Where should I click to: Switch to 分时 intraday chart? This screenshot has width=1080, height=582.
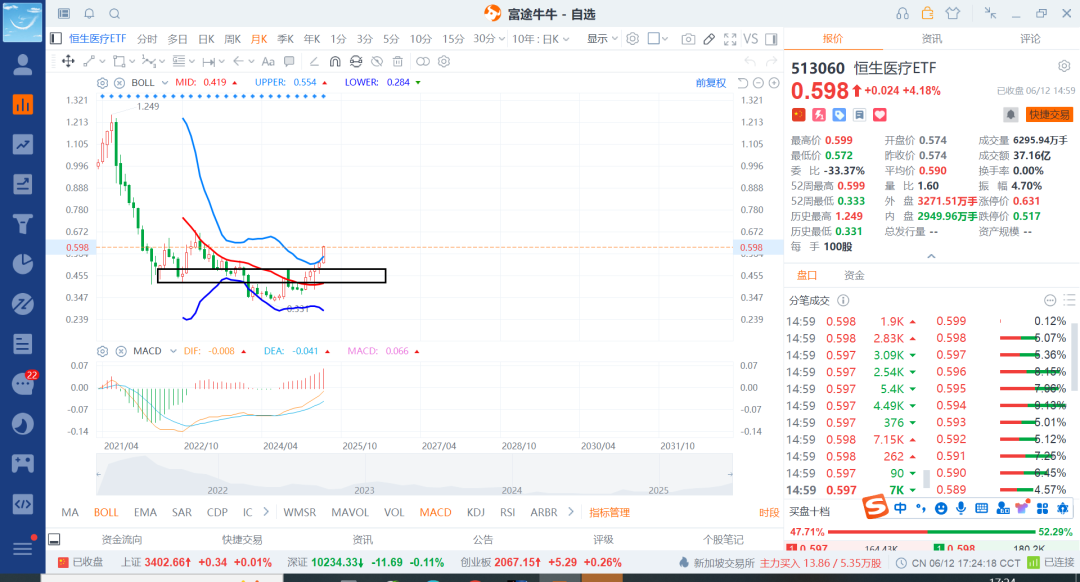[147, 39]
